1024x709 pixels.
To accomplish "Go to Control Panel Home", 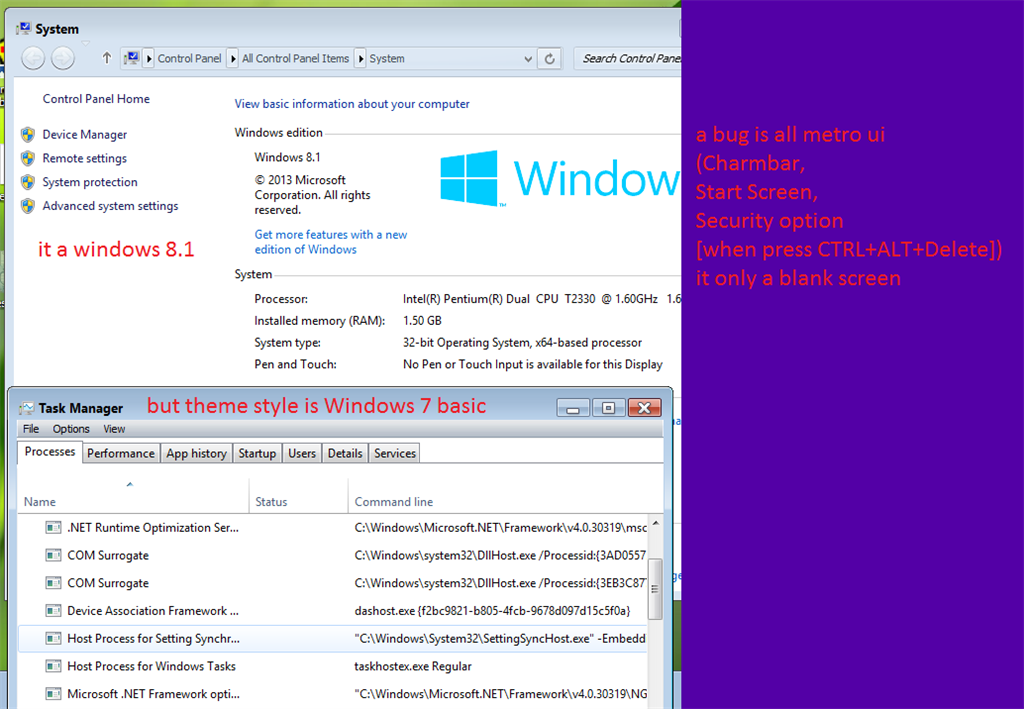I will pos(95,99).
